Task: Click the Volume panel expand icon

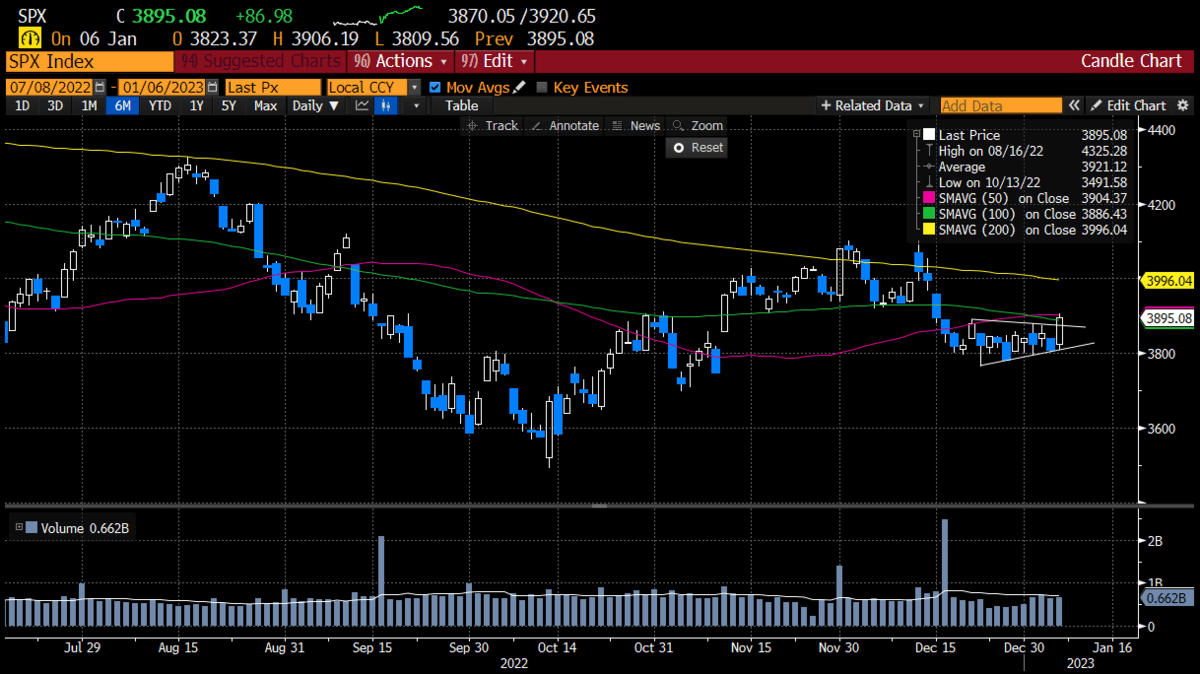Action: tap(18, 527)
